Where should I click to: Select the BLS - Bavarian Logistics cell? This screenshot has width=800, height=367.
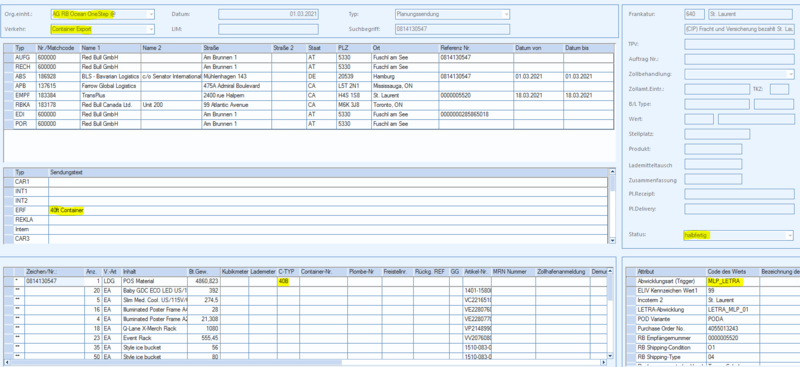pos(110,76)
